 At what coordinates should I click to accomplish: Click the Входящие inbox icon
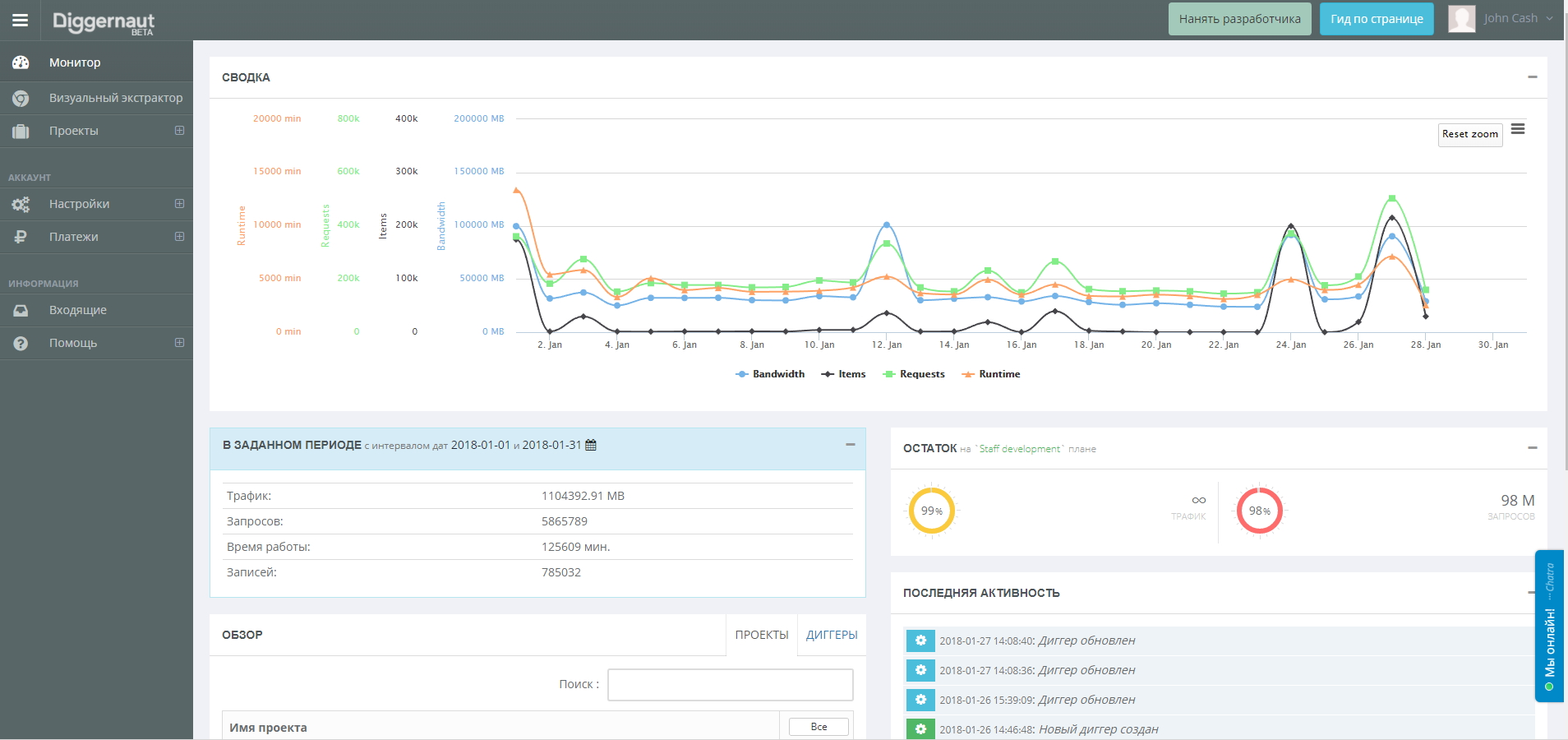point(21,310)
